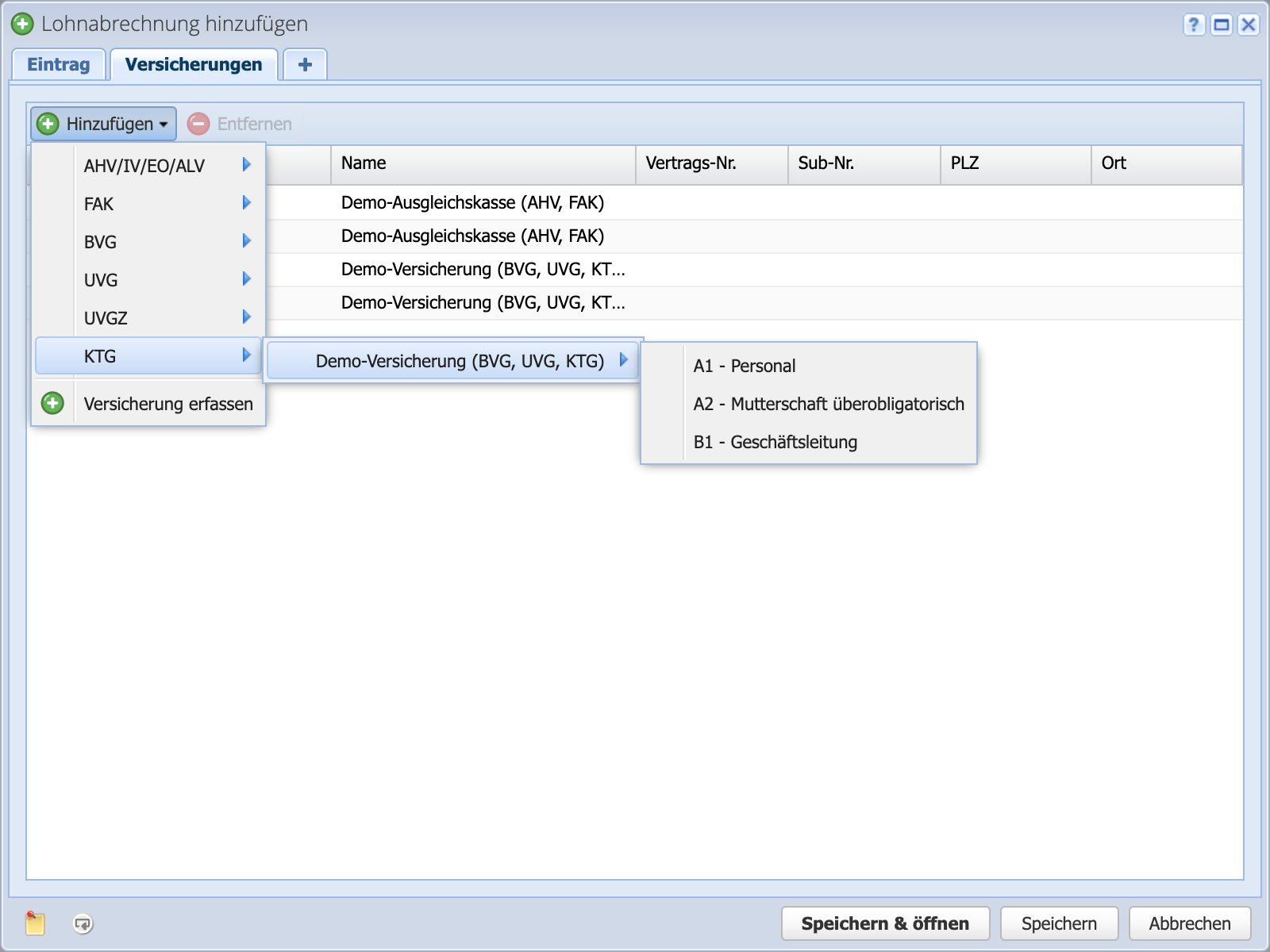Expand the BVG submenu arrow
Image resolution: width=1270 pixels, height=952 pixels.
246,241
